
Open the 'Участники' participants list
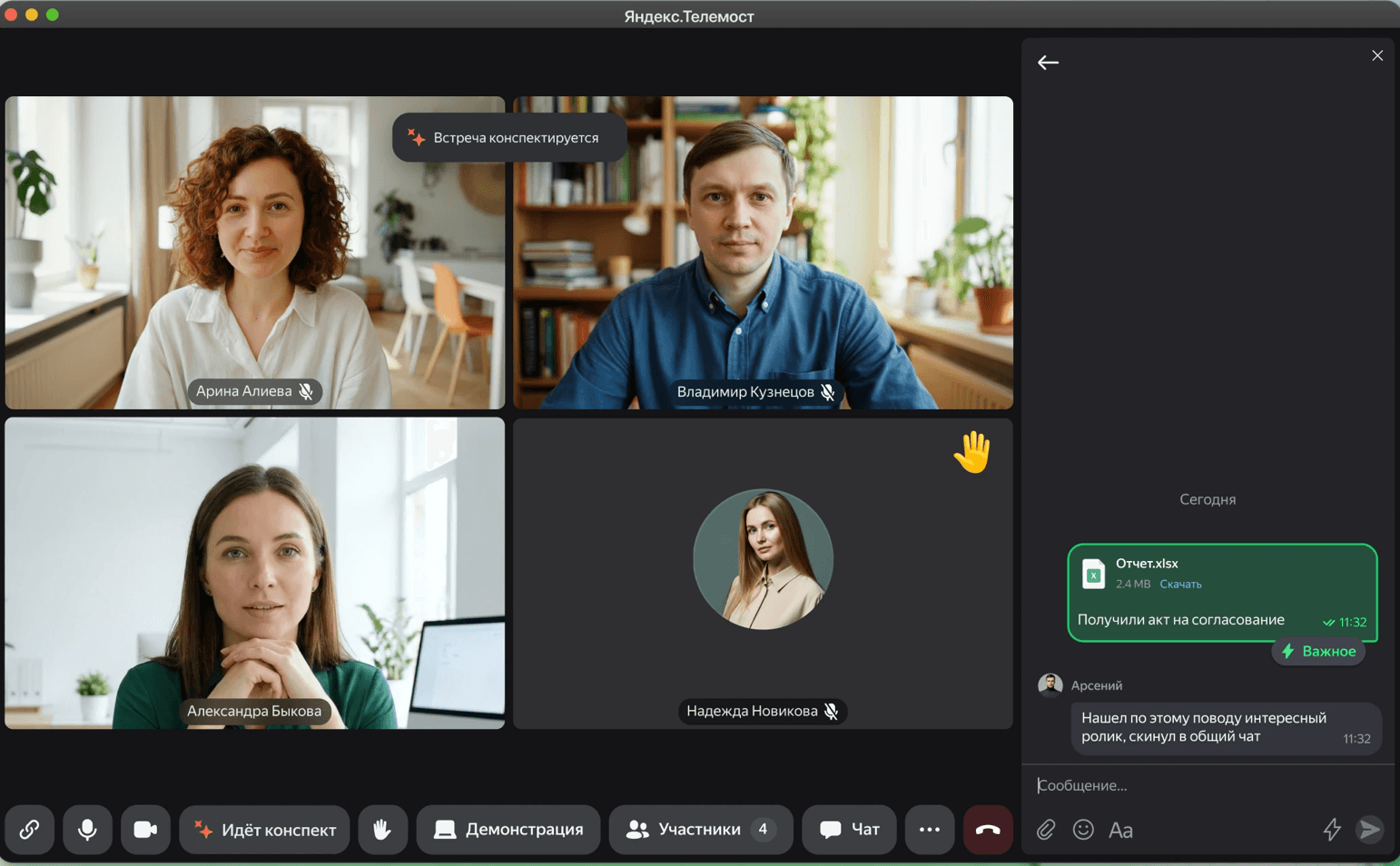pos(701,829)
